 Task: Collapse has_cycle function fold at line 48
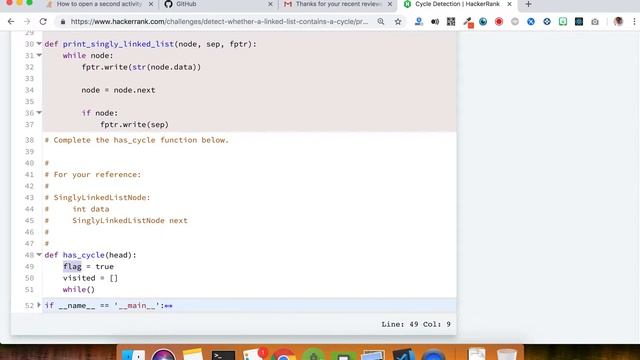click(x=39, y=254)
